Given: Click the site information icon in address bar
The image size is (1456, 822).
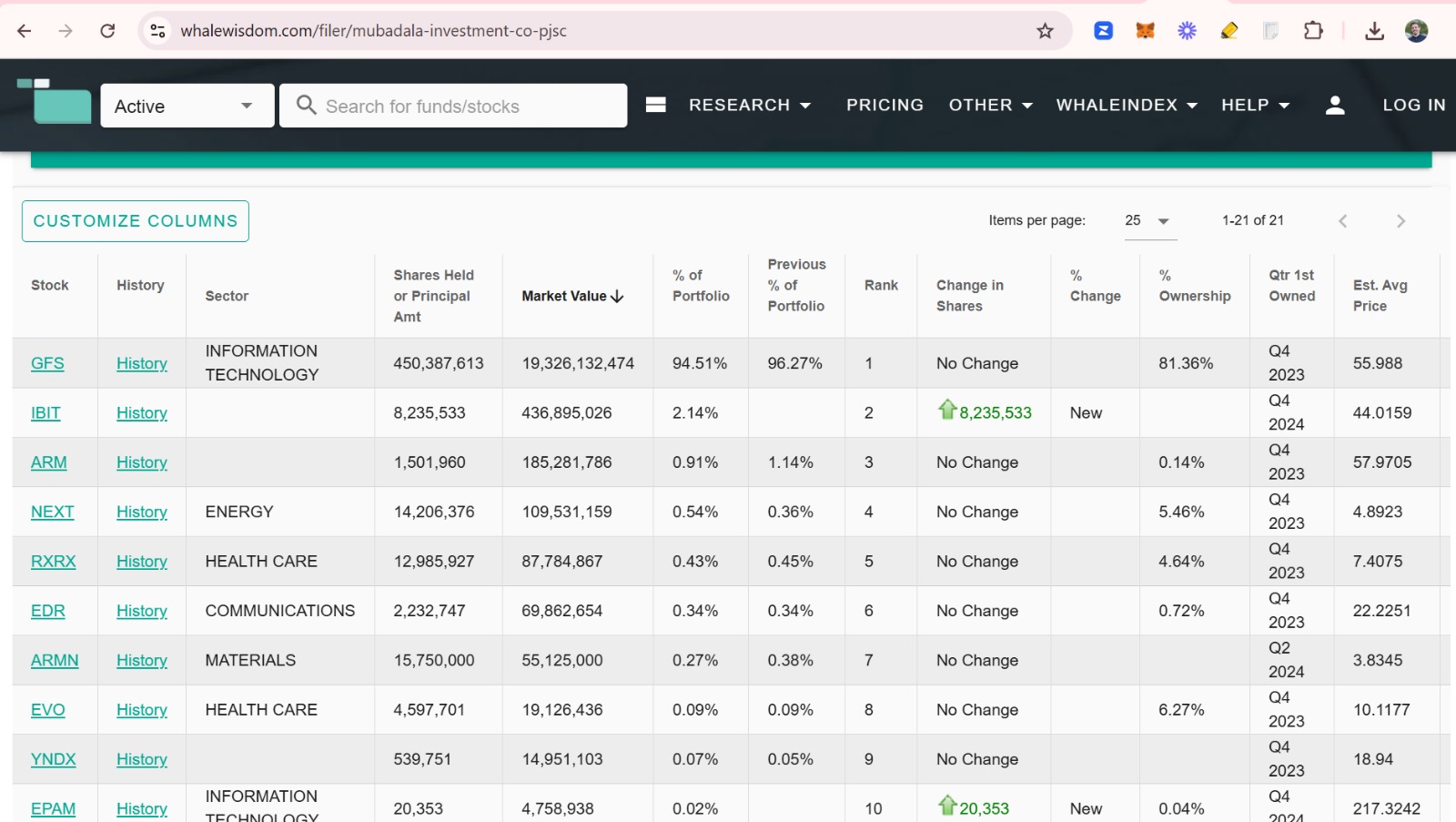Looking at the screenshot, I should 157,31.
